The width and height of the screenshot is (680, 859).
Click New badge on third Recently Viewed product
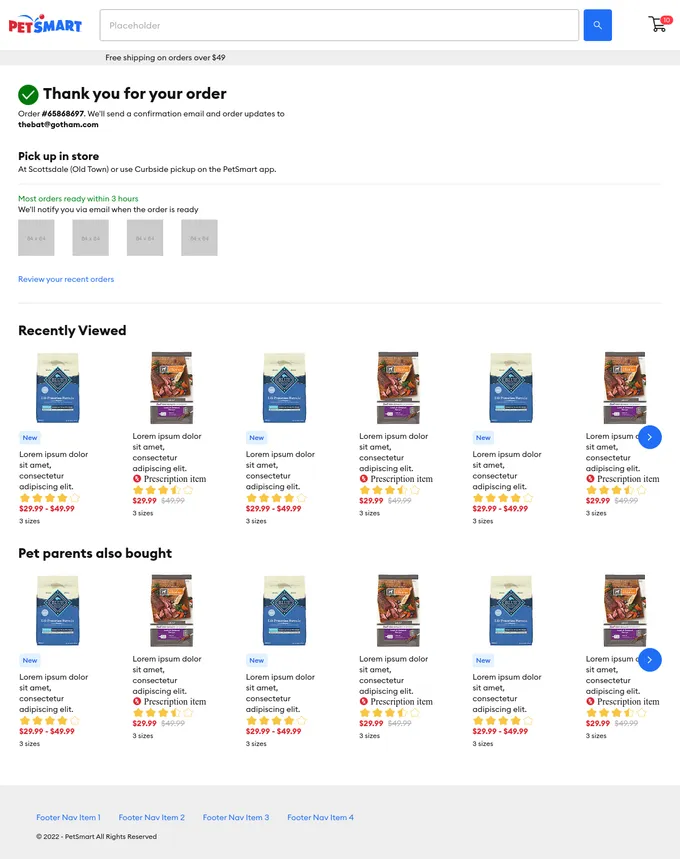point(256,438)
